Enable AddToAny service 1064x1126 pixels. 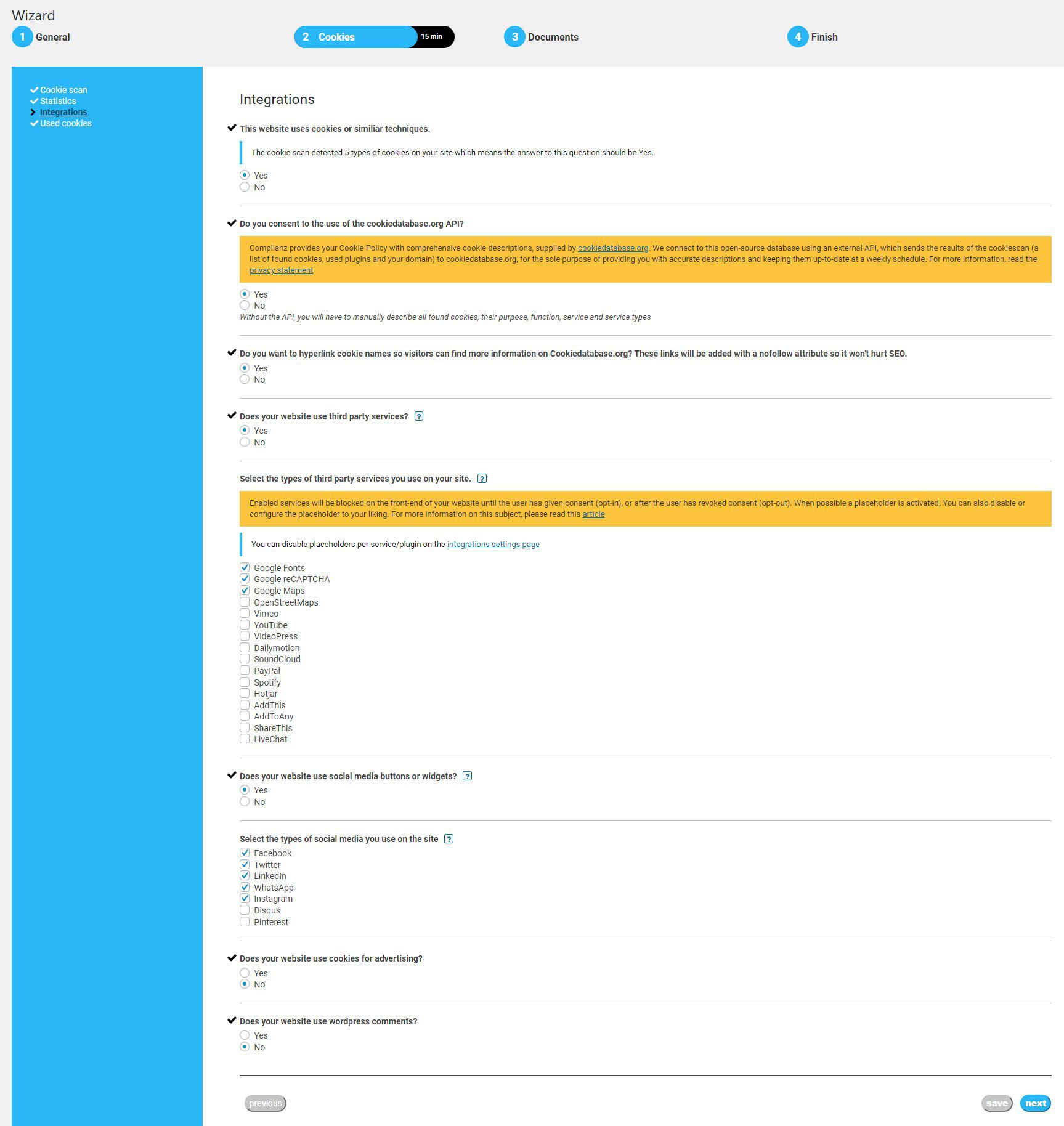pyautogui.click(x=245, y=716)
